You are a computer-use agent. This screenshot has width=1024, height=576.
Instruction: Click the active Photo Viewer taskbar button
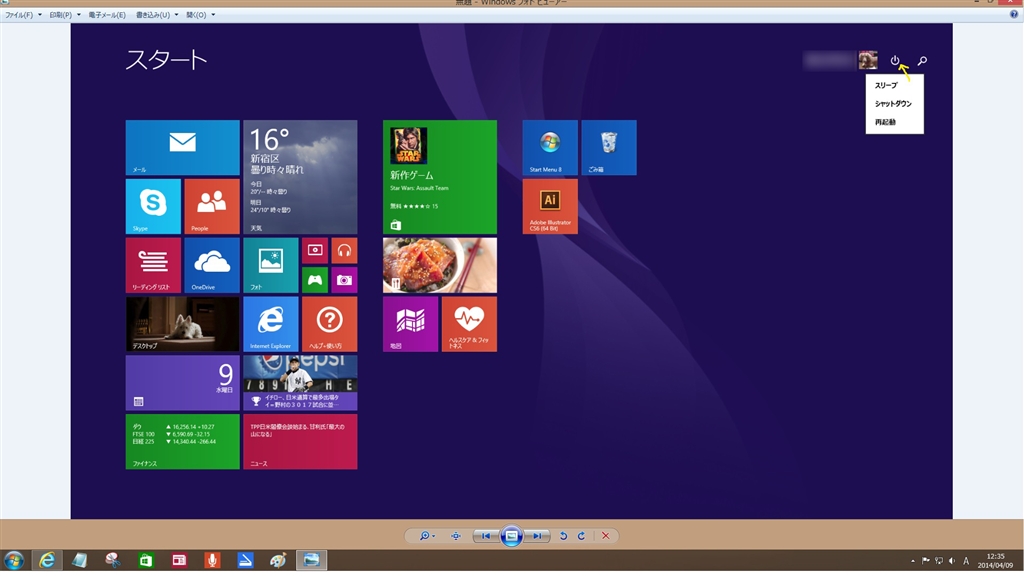click(x=312, y=560)
